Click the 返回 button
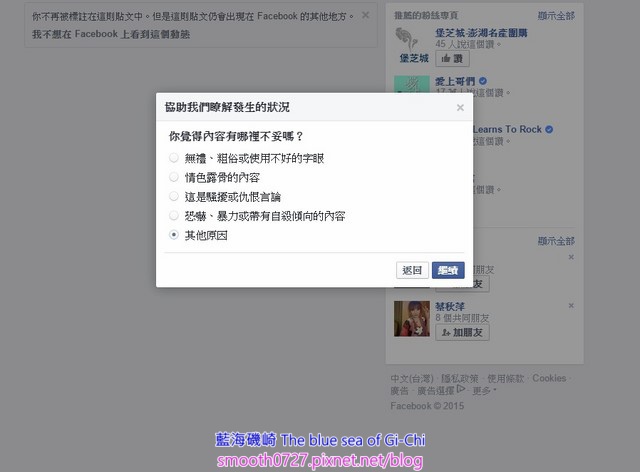 412,270
